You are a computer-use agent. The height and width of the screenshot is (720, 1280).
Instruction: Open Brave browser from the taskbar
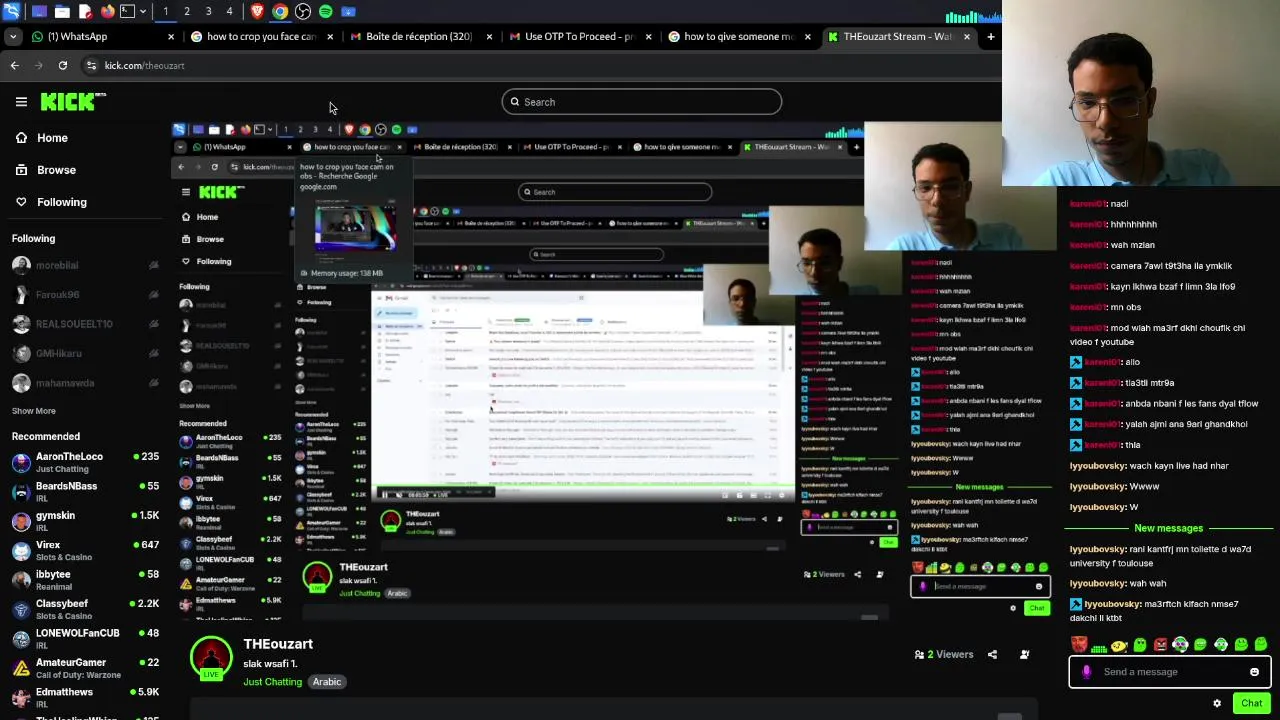257,12
